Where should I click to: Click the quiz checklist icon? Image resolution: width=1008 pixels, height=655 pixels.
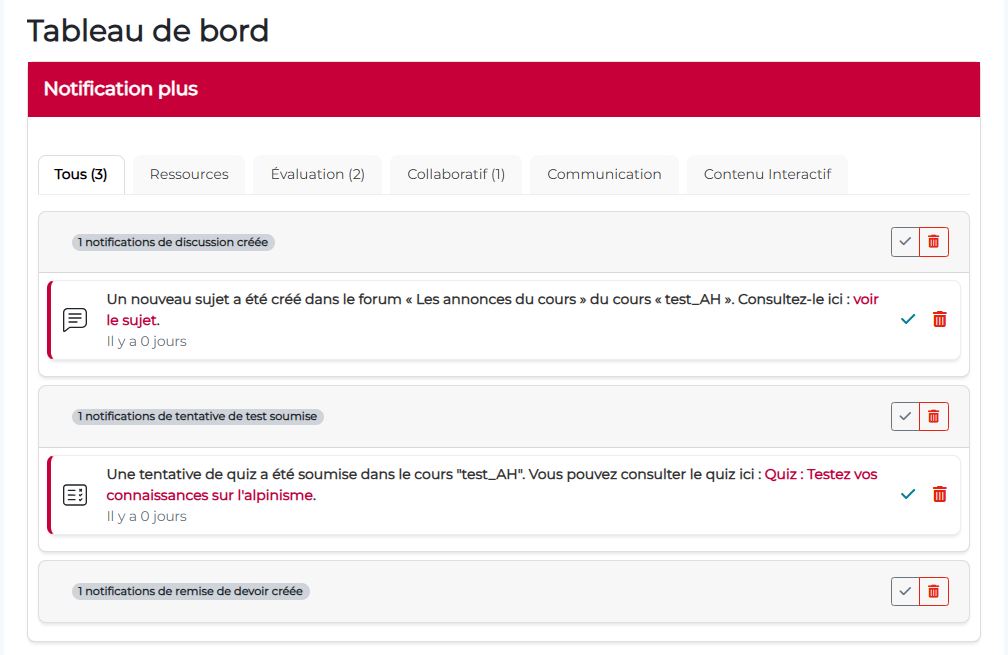[75, 495]
